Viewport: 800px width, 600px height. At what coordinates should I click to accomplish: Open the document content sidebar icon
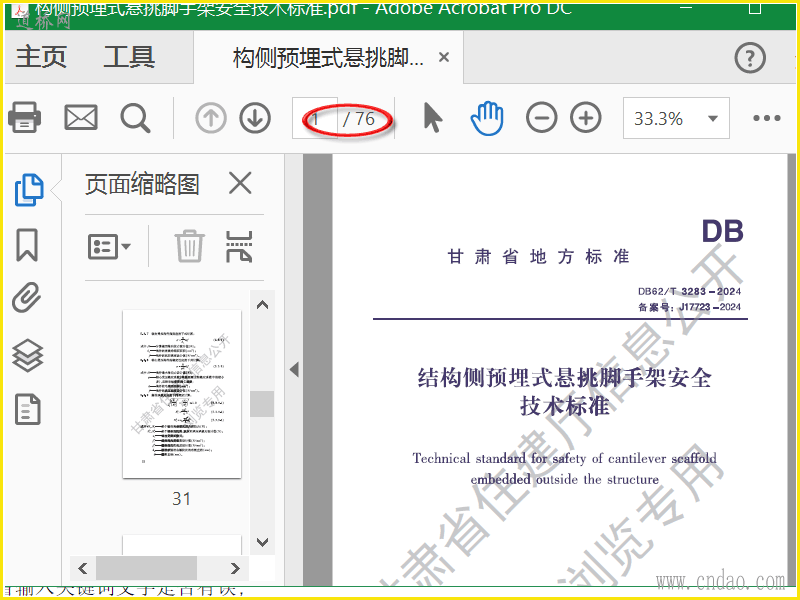pyautogui.click(x=28, y=409)
